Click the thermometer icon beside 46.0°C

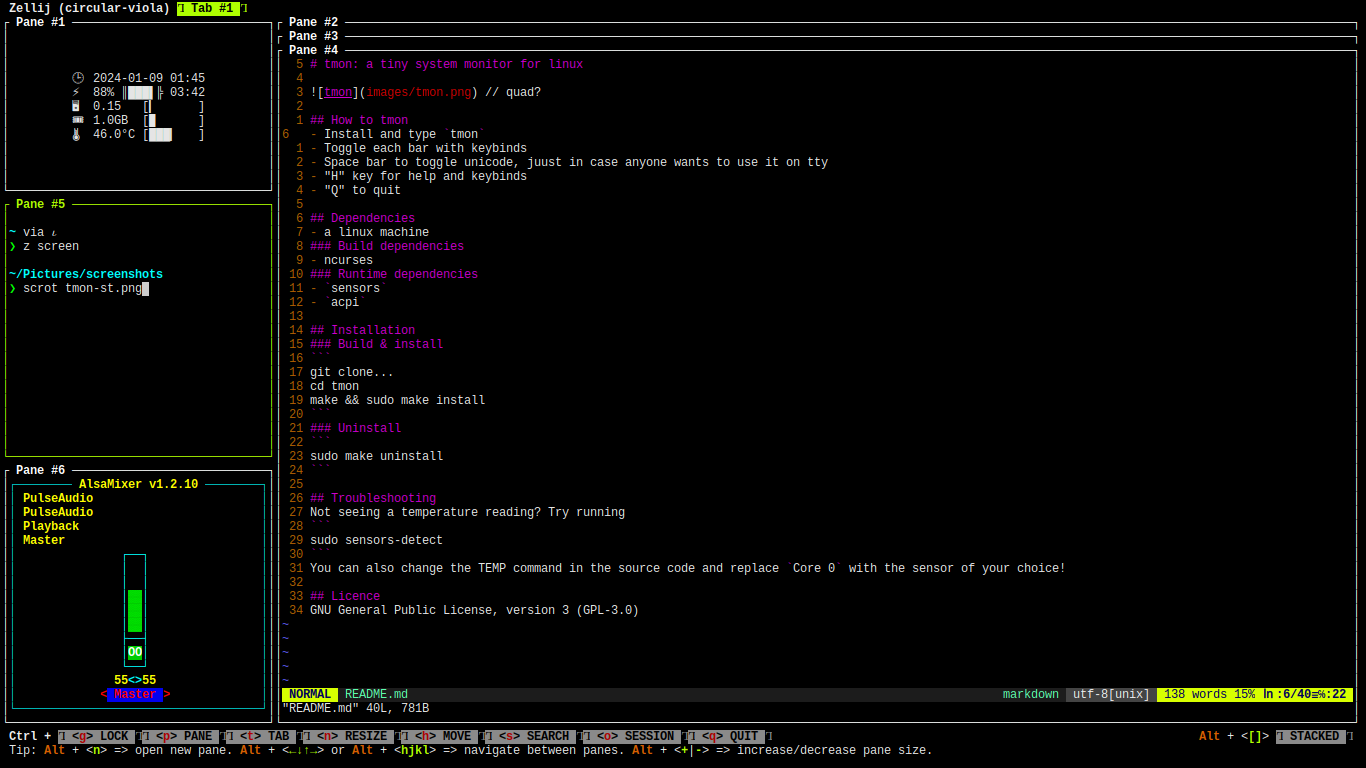76,134
